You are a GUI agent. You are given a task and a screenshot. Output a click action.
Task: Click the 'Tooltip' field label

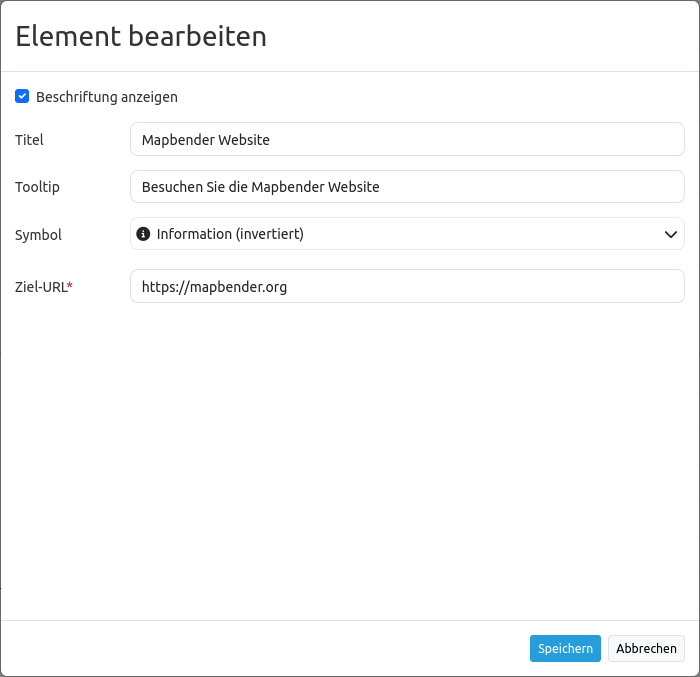37,187
